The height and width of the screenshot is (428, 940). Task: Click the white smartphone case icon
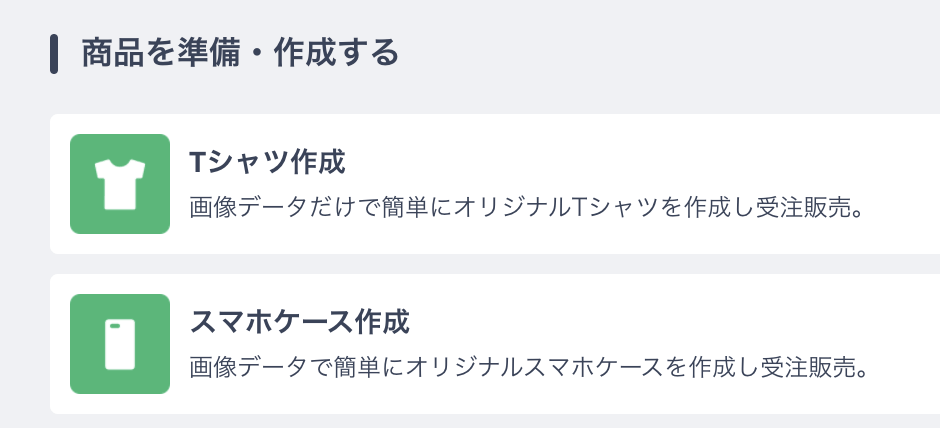(120, 344)
